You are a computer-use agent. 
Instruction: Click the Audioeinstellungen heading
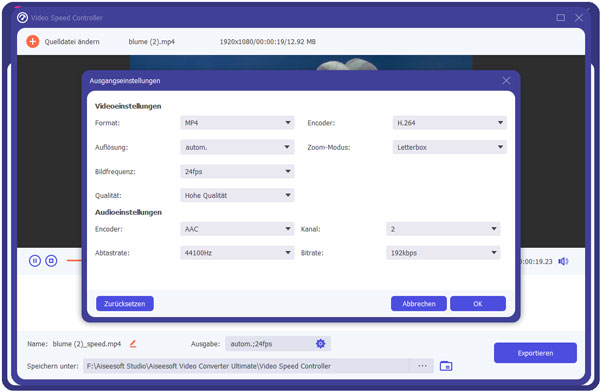coord(128,212)
